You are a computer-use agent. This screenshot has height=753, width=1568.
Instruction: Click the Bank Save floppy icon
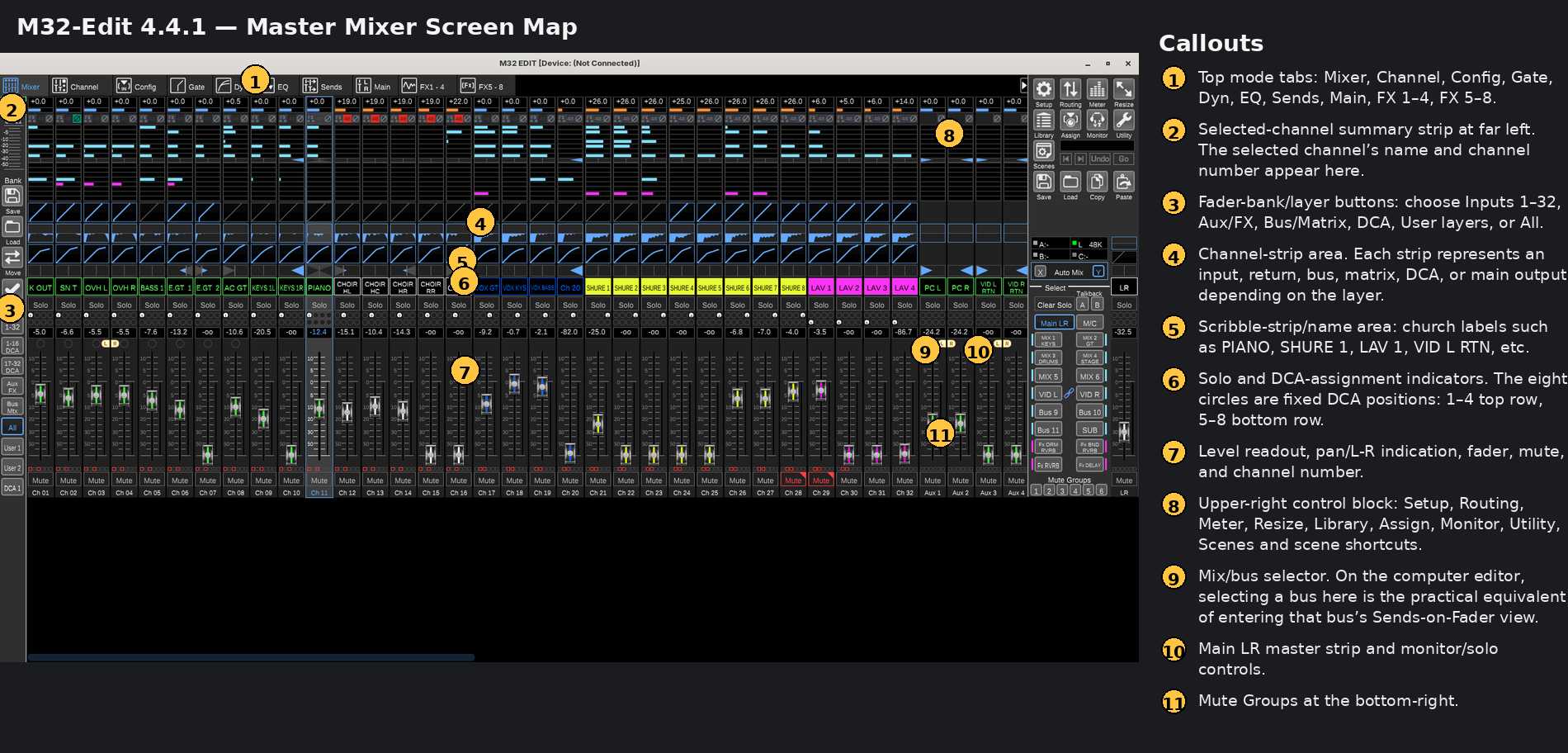click(12, 196)
